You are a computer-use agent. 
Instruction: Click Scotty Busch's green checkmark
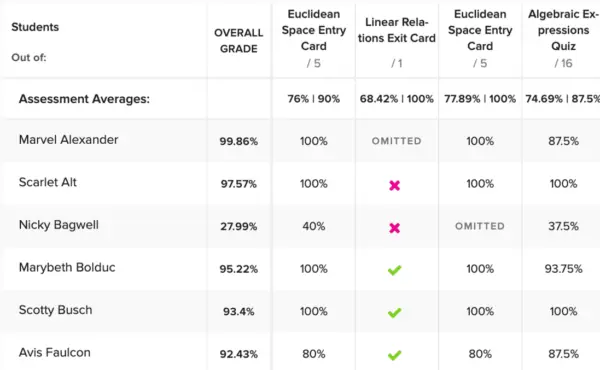(x=395, y=313)
